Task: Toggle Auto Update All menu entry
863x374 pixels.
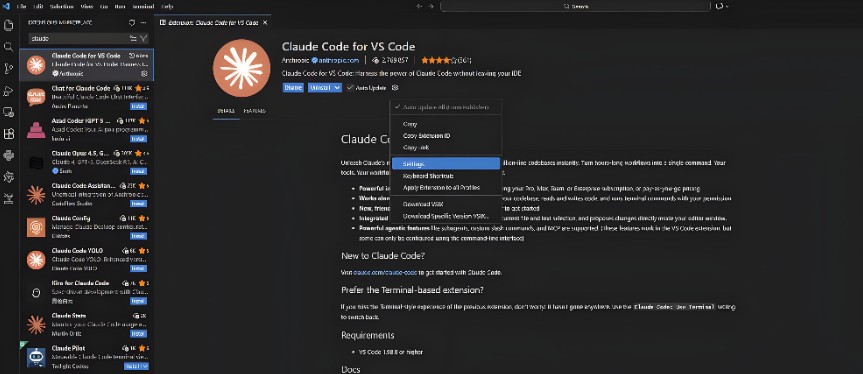Action: tap(446, 107)
